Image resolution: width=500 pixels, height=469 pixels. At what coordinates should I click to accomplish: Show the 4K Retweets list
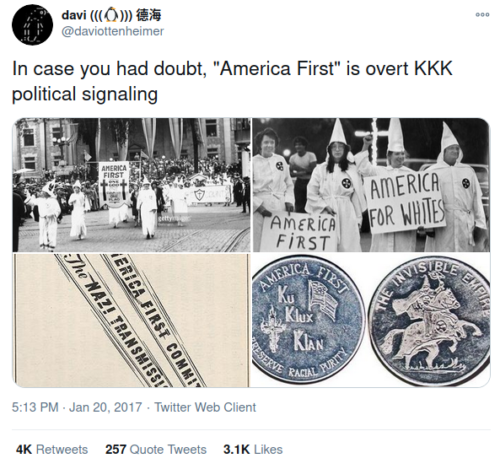pyautogui.click(x=52, y=449)
